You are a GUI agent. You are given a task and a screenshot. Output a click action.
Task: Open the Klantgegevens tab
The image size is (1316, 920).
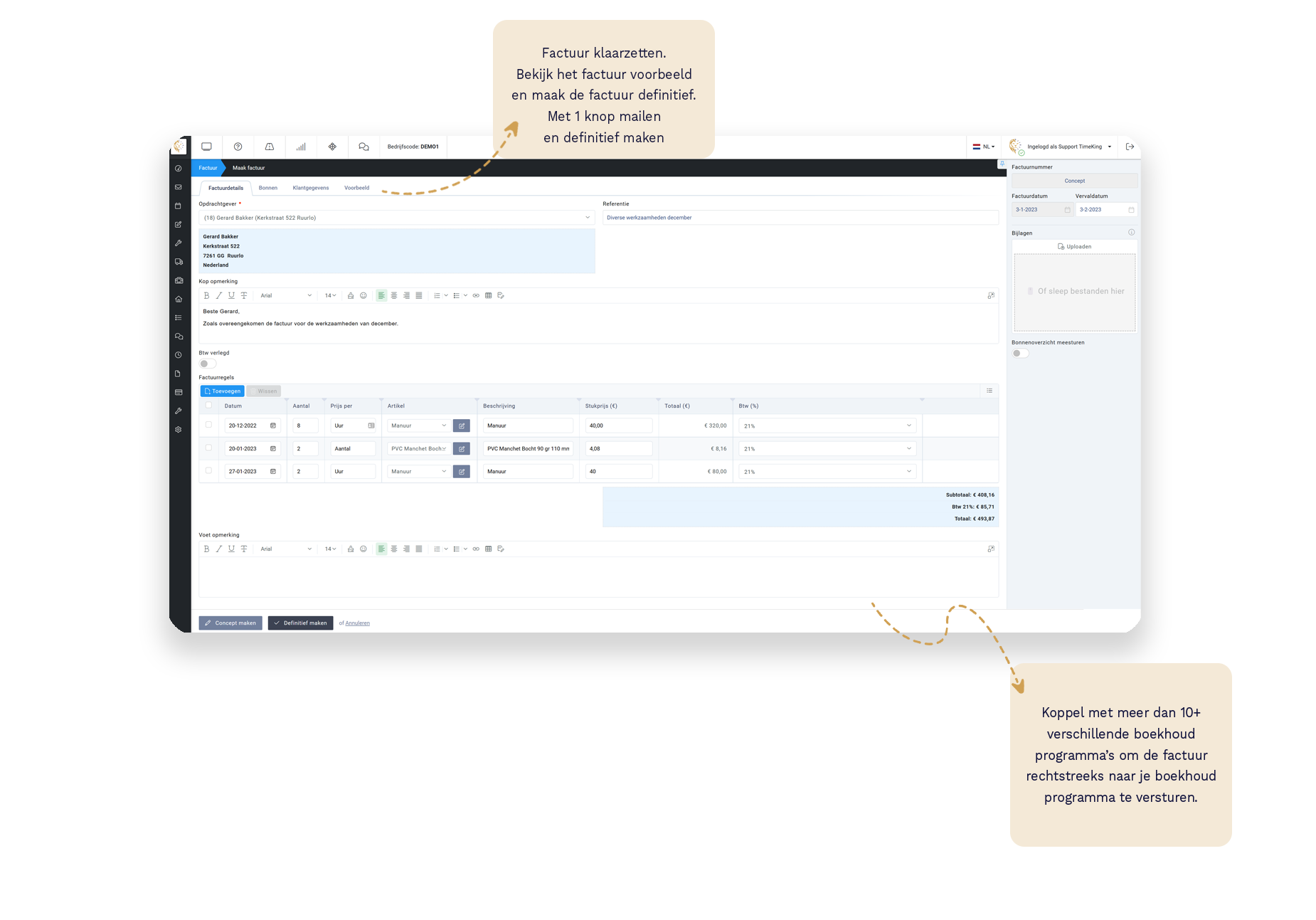pyautogui.click(x=310, y=188)
